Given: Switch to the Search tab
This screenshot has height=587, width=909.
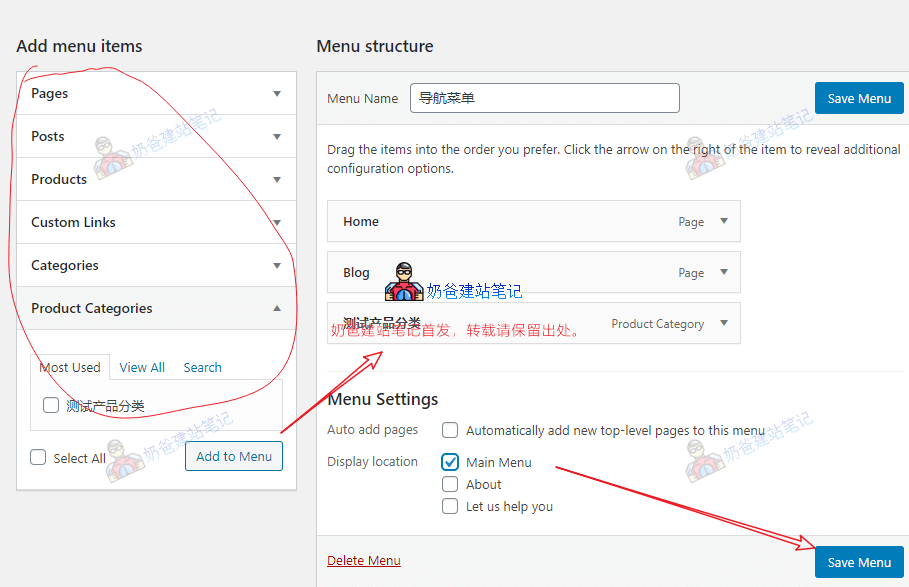Looking at the screenshot, I should coord(202,367).
